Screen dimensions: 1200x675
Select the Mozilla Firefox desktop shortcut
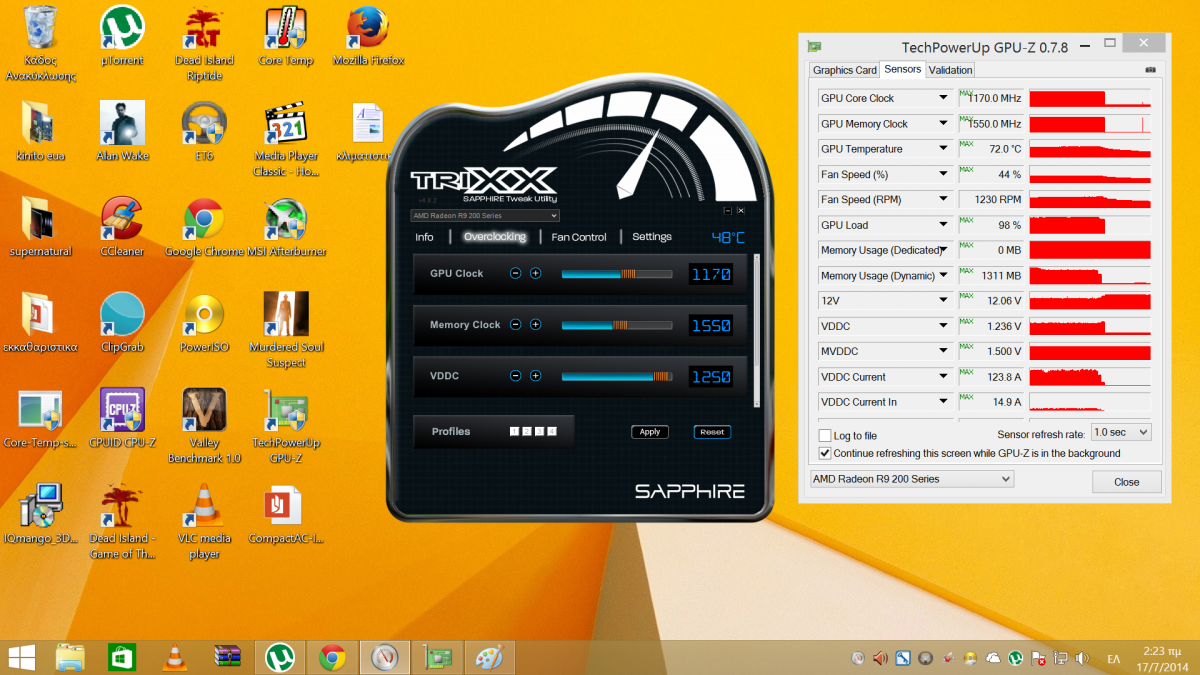pyautogui.click(x=369, y=38)
